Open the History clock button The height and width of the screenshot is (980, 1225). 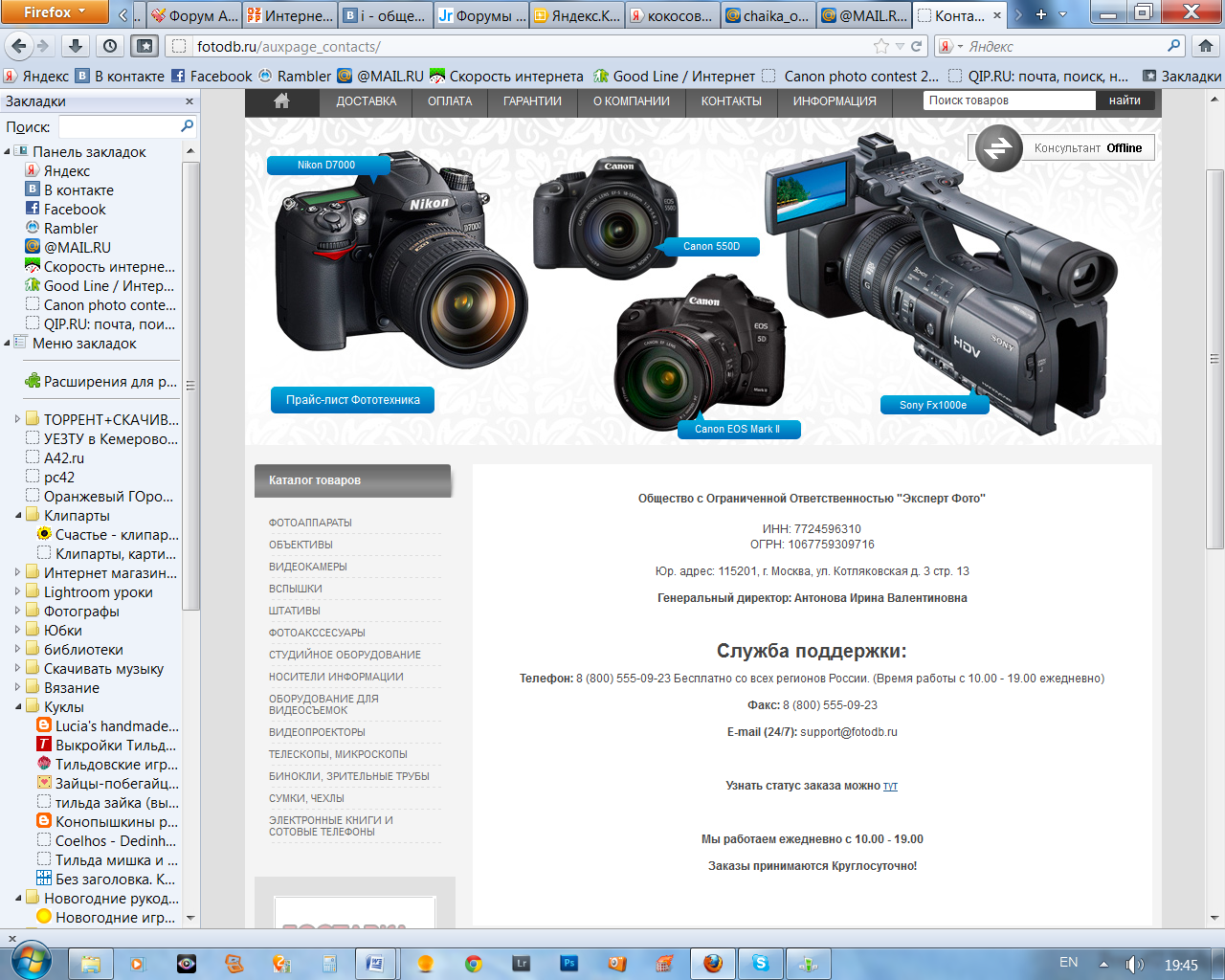tap(110, 46)
